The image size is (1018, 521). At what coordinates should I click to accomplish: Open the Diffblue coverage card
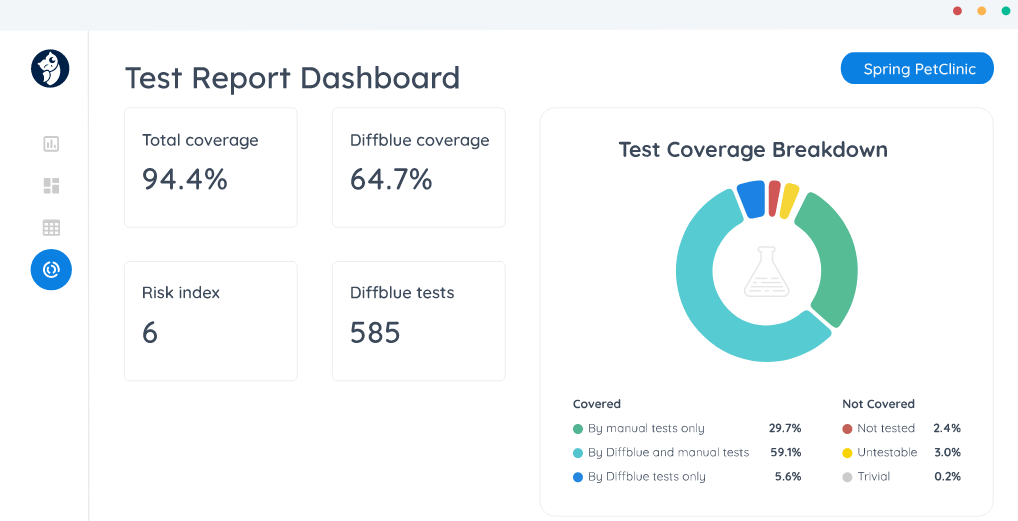(419, 167)
